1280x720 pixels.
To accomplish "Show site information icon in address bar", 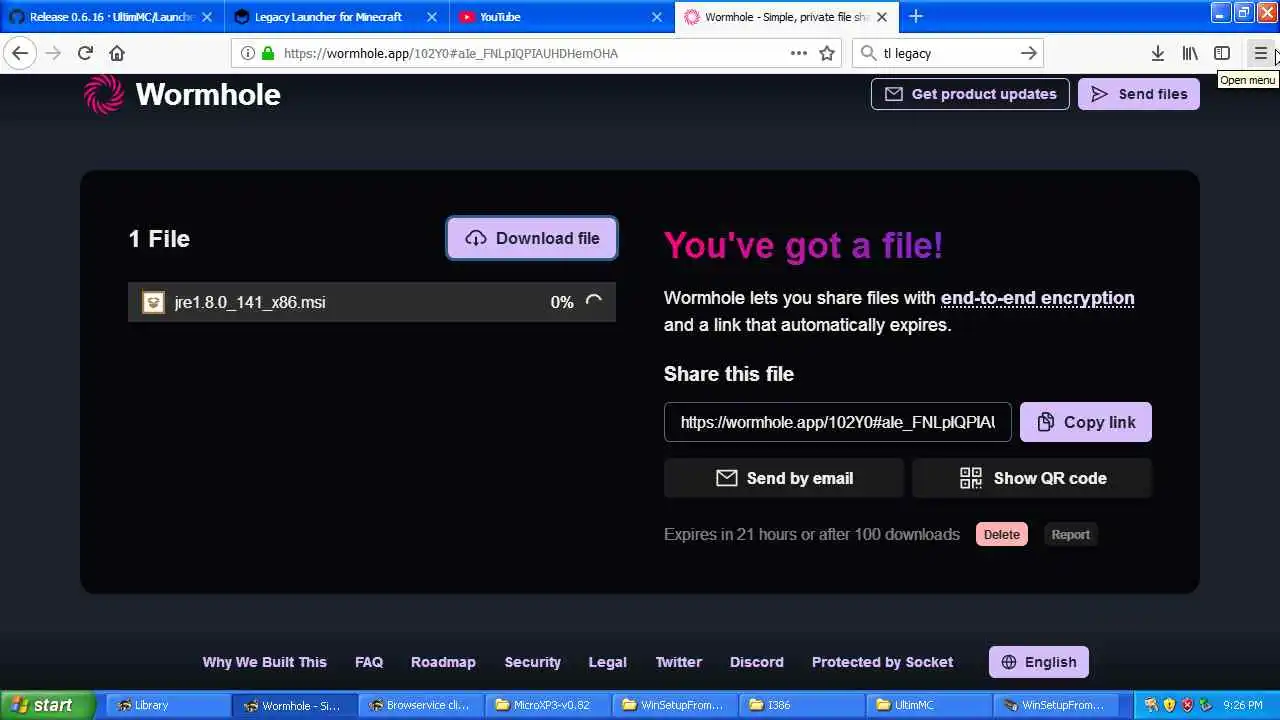I will click(248, 53).
